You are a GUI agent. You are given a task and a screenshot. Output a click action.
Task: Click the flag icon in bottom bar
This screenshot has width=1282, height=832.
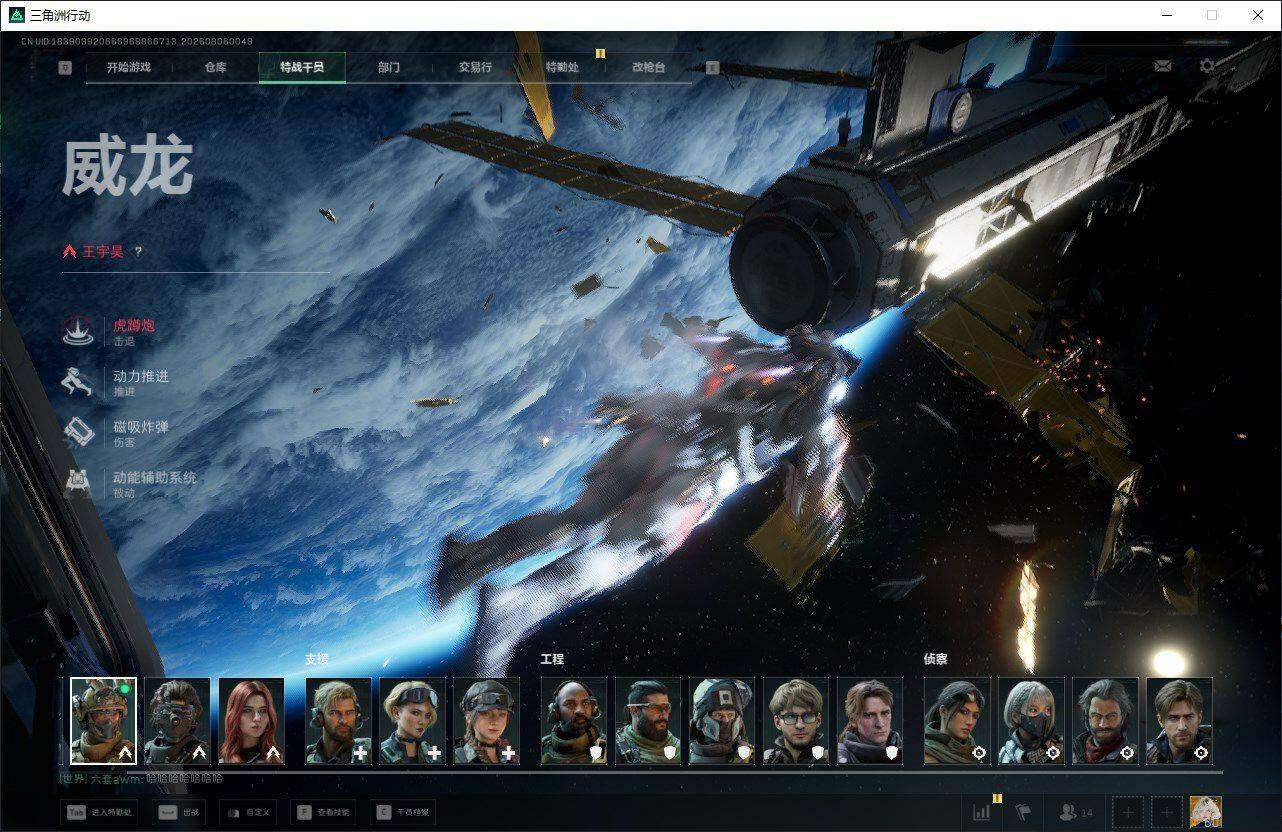tap(1022, 813)
